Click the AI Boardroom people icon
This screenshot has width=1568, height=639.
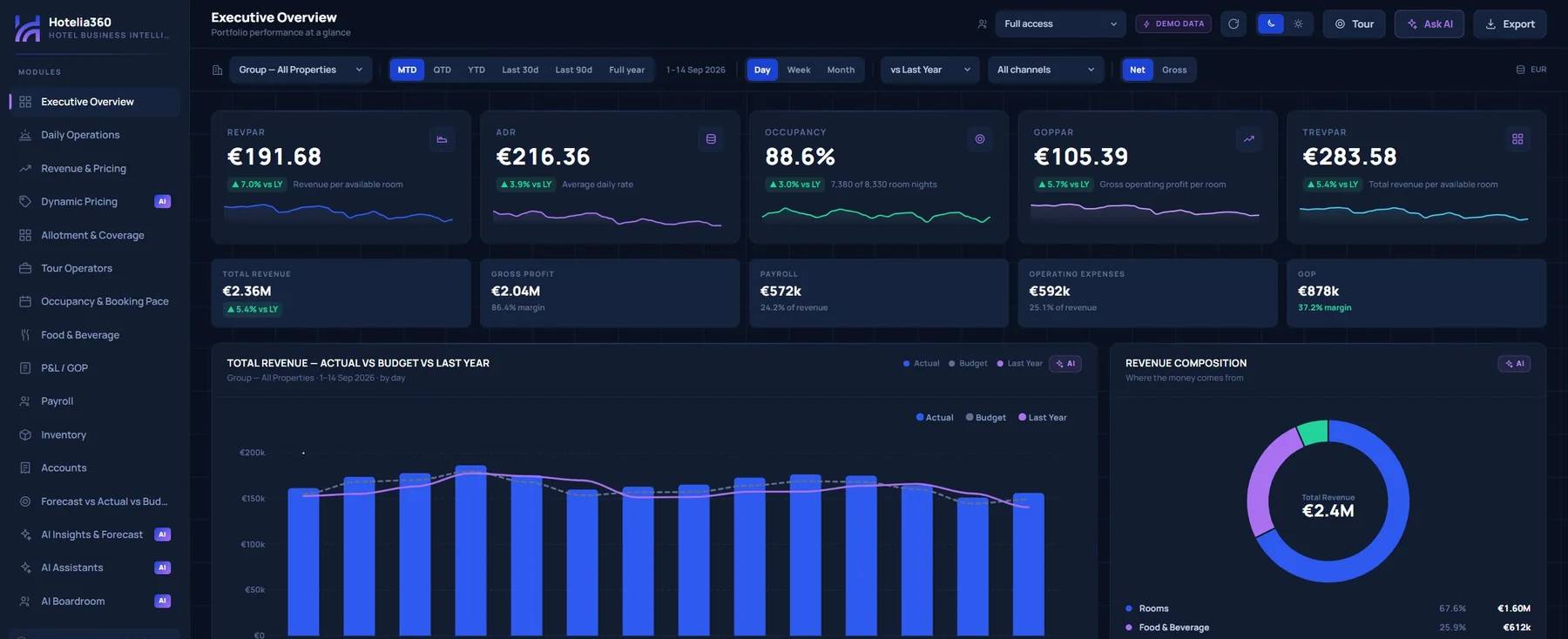(25, 601)
